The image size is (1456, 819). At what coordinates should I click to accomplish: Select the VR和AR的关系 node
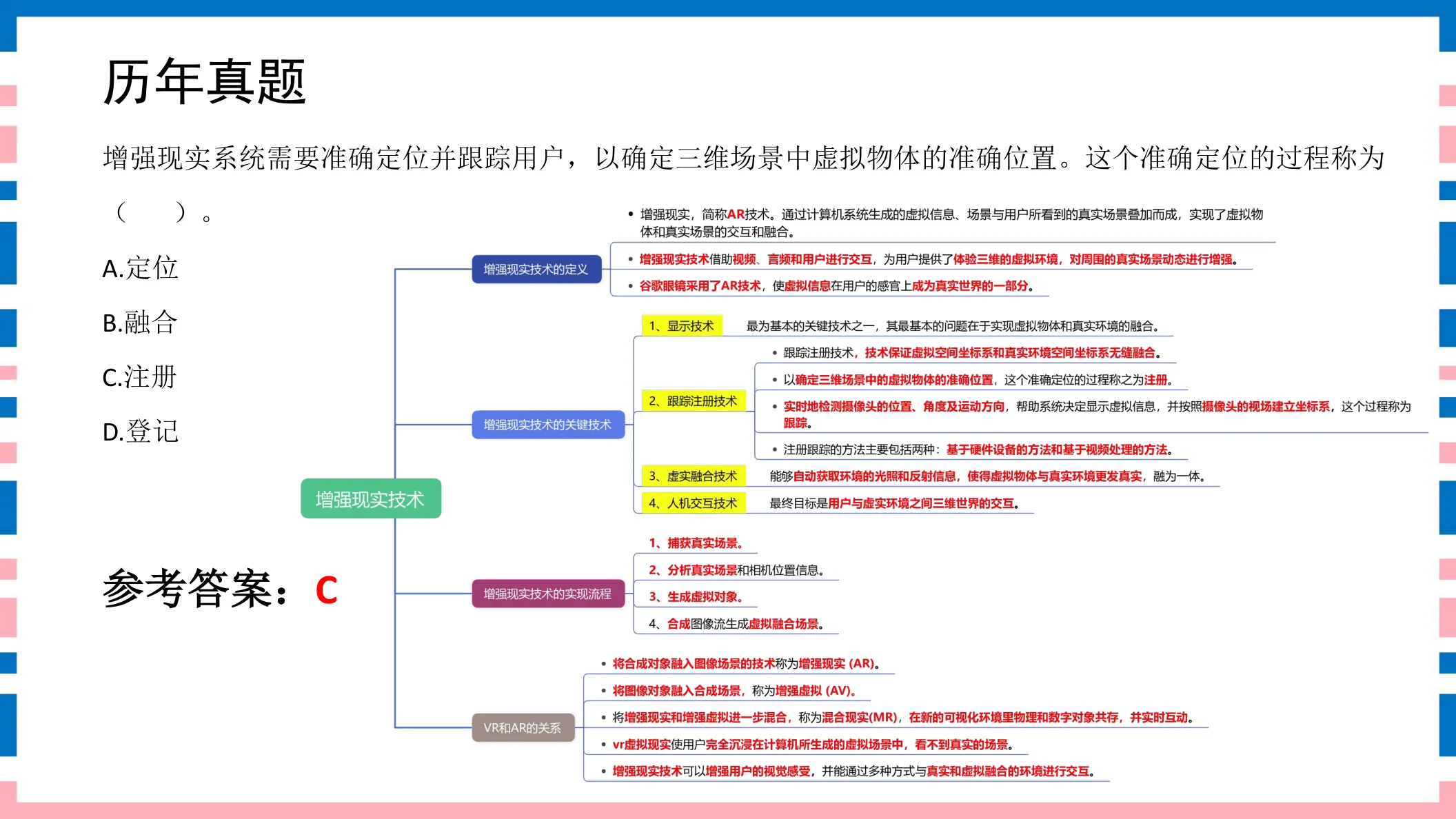click(x=523, y=727)
